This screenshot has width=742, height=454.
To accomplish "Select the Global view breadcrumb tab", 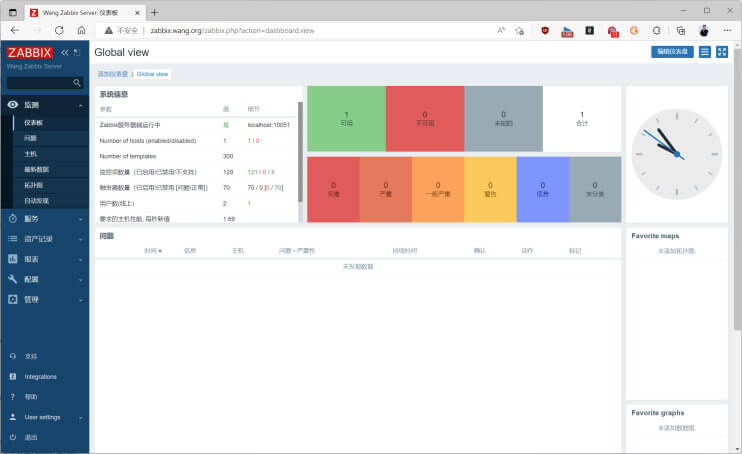I will (x=152, y=74).
